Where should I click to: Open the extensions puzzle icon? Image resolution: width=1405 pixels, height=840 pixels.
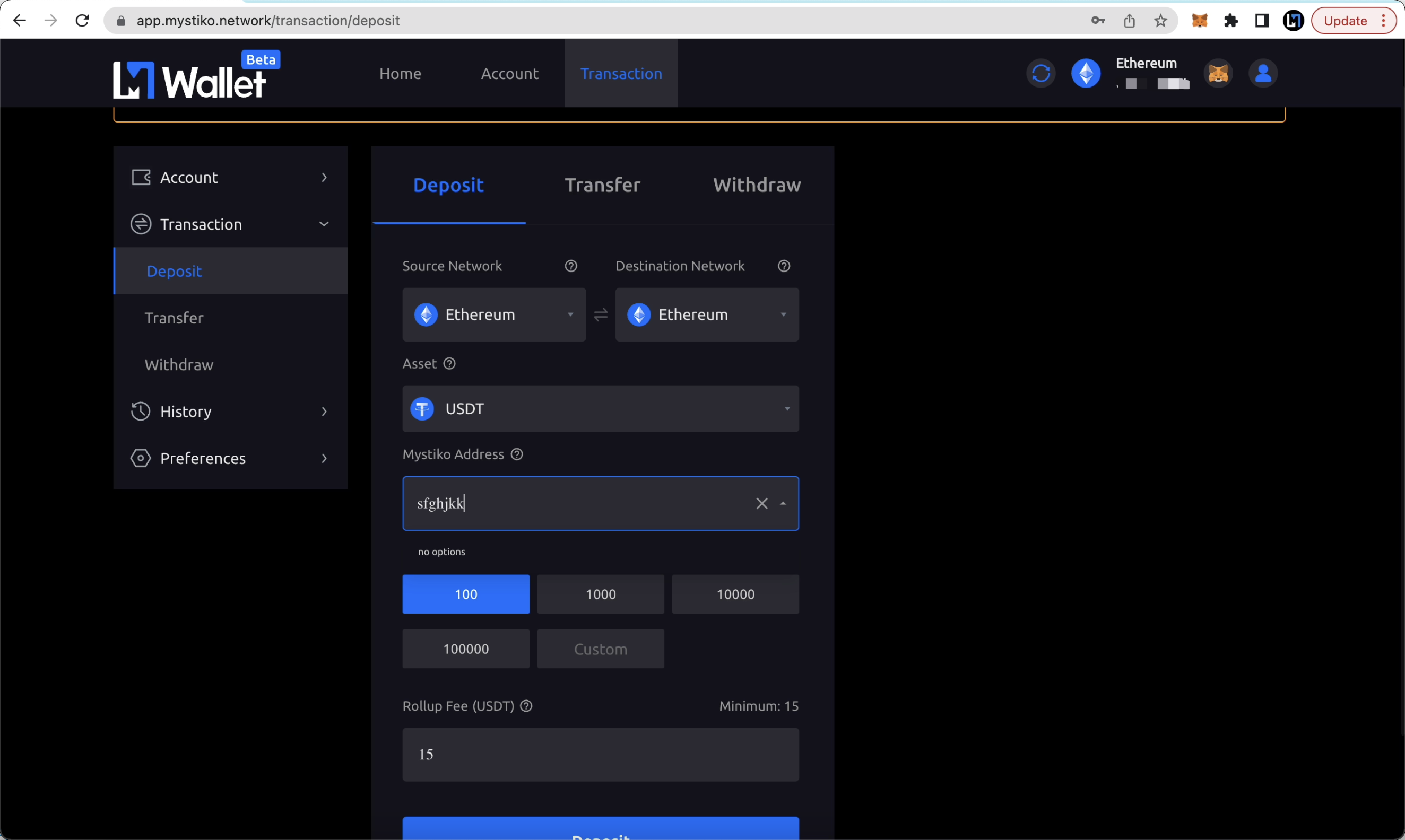[1230, 21]
